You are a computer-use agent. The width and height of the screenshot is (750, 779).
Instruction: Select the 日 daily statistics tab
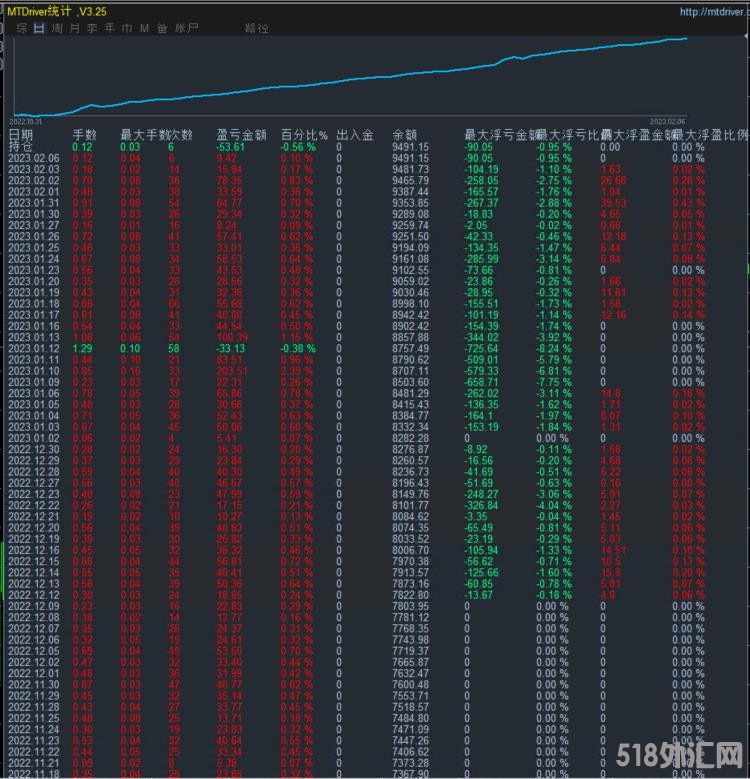[x=39, y=29]
